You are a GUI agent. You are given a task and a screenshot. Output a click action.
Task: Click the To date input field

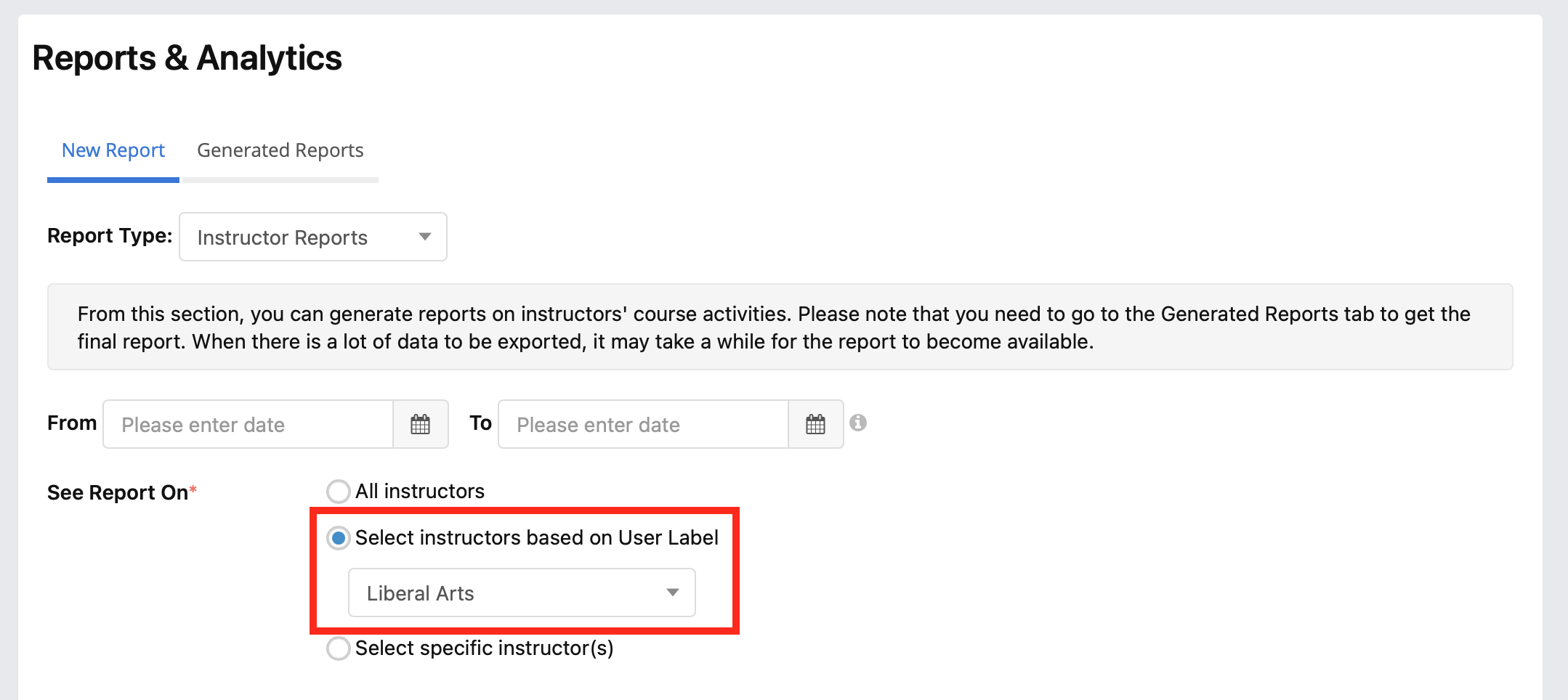[x=644, y=424]
